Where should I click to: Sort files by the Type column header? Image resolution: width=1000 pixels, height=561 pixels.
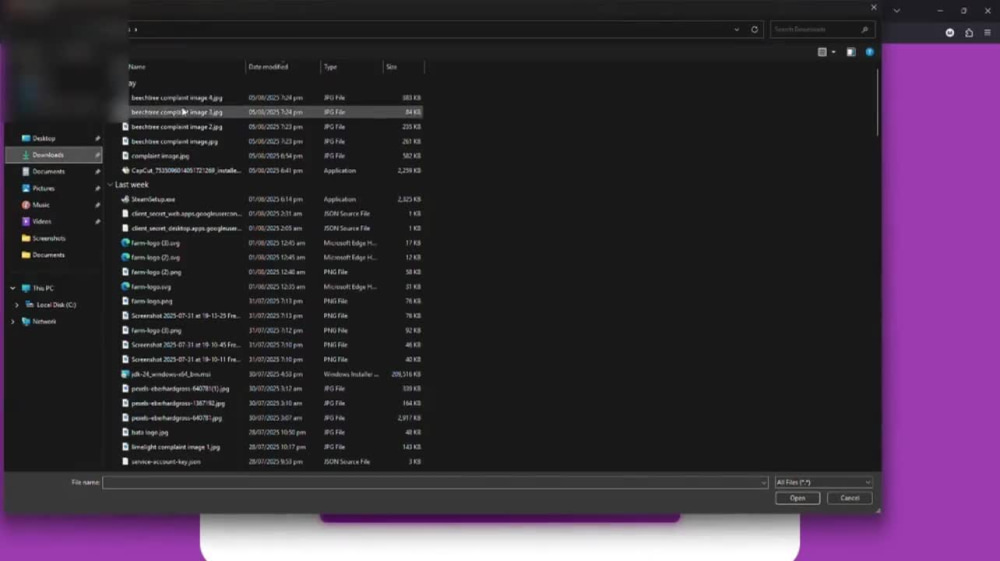(x=351, y=67)
